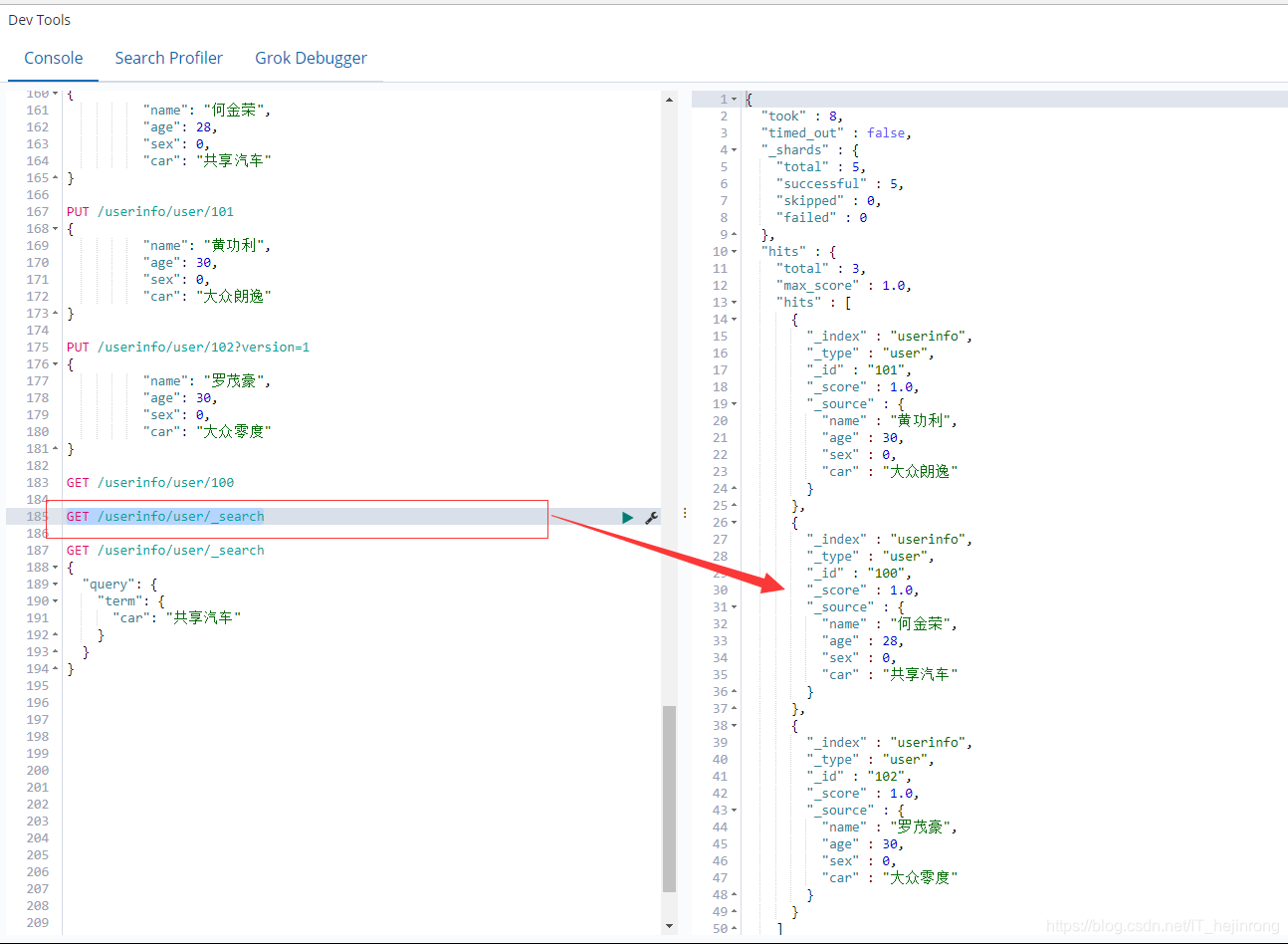Click the Dev Tools page title
Screen dimensions: 1288x944
(40, 20)
